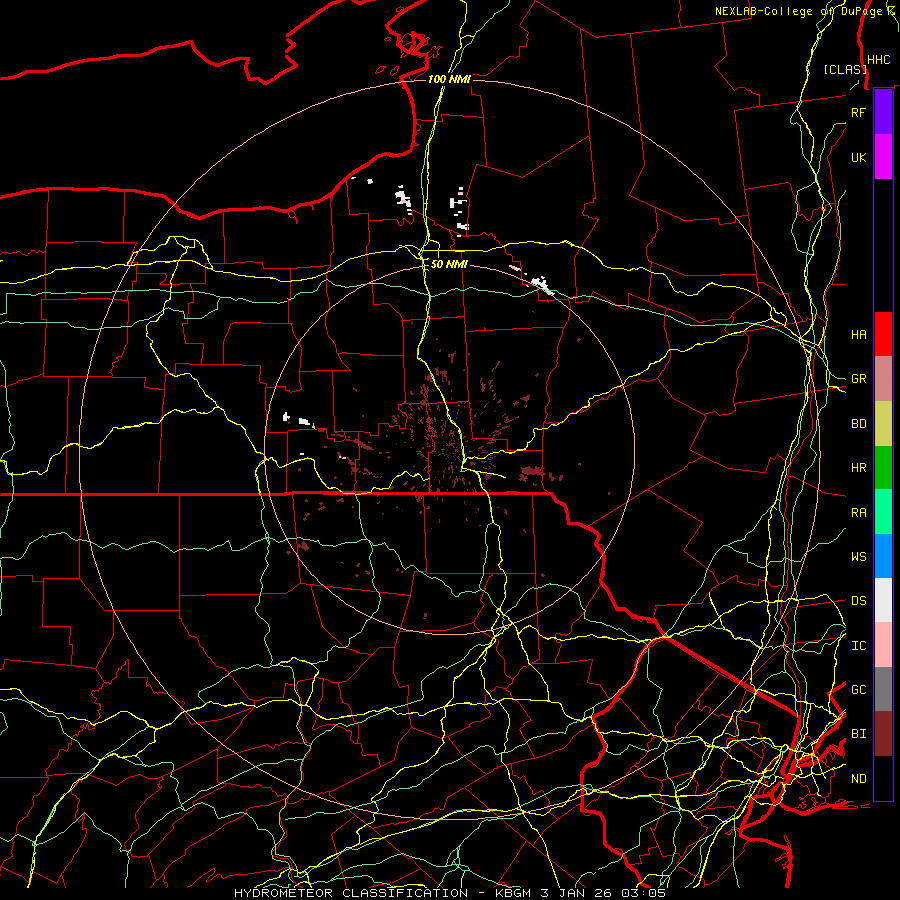Click the DS legend label
Screen dimensions: 900x900
pos(858,601)
